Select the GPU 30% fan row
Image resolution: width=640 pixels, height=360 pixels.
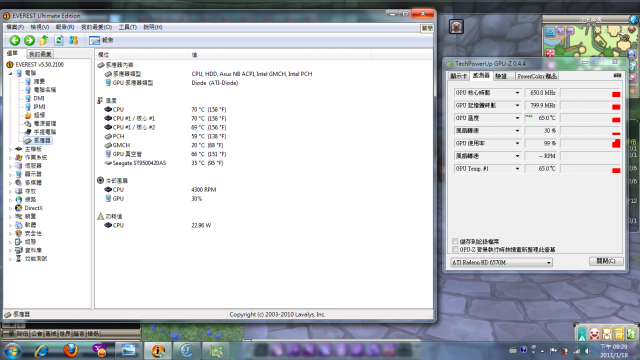tap(264, 198)
